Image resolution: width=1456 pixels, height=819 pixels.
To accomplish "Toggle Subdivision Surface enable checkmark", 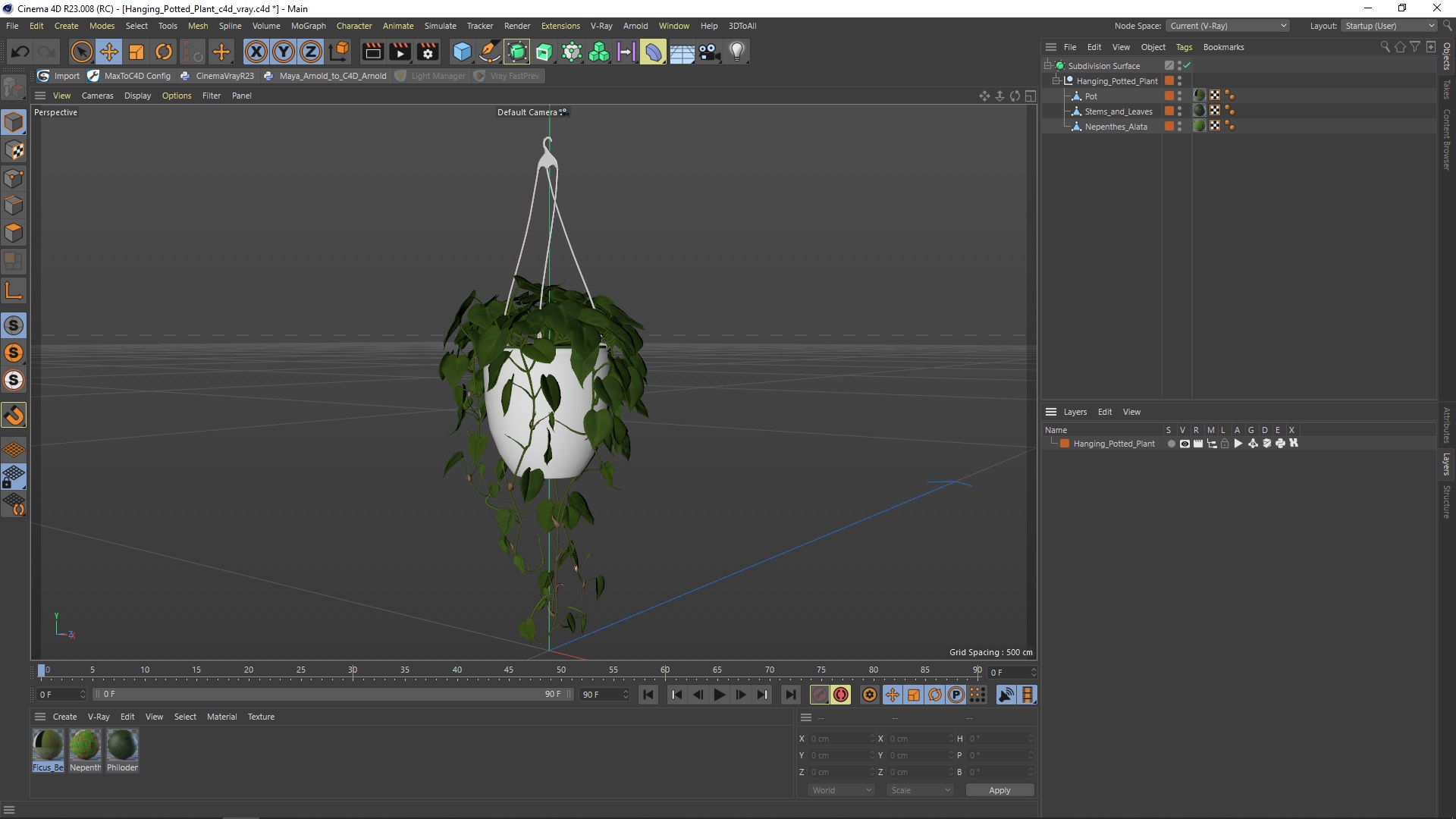I will [x=1187, y=65].
